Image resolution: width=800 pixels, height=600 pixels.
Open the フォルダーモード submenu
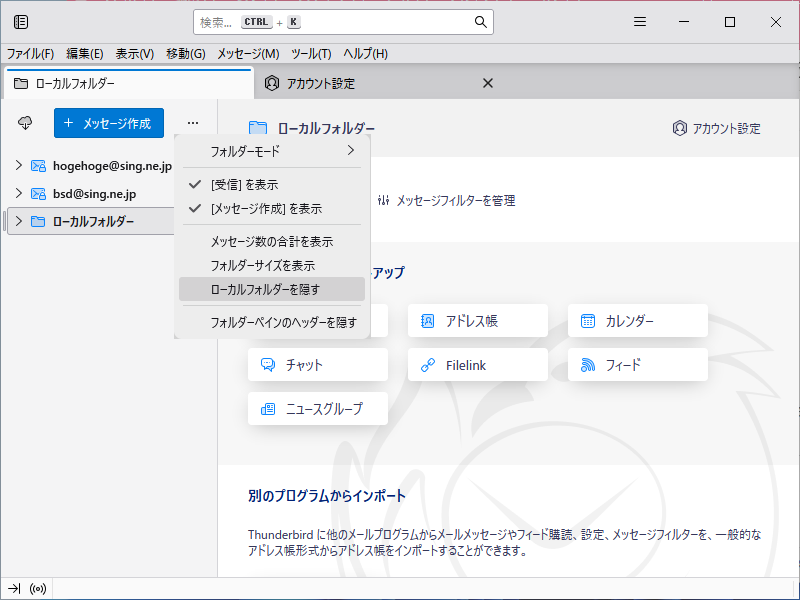pyautogui.click(x=271, y=151)
